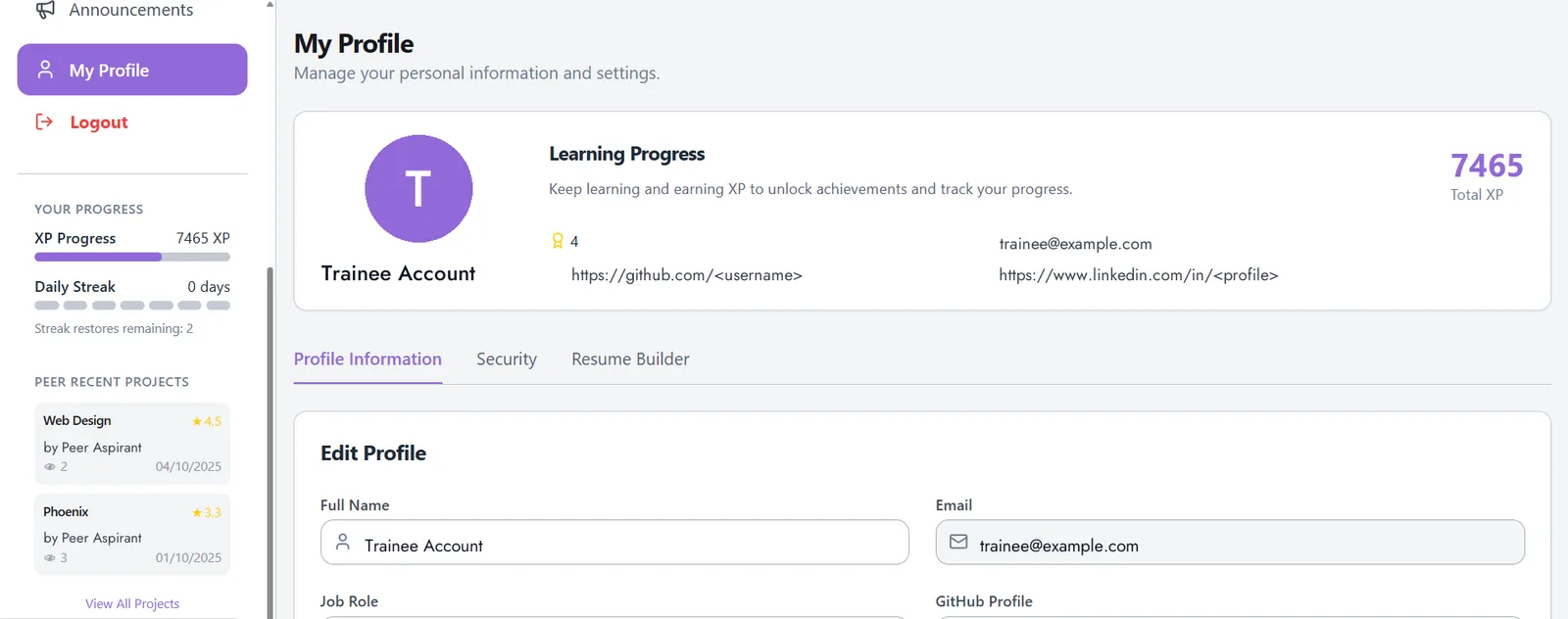Click the 7465 XP sidebar value
Screen dimensions: 1568x619
203,238
